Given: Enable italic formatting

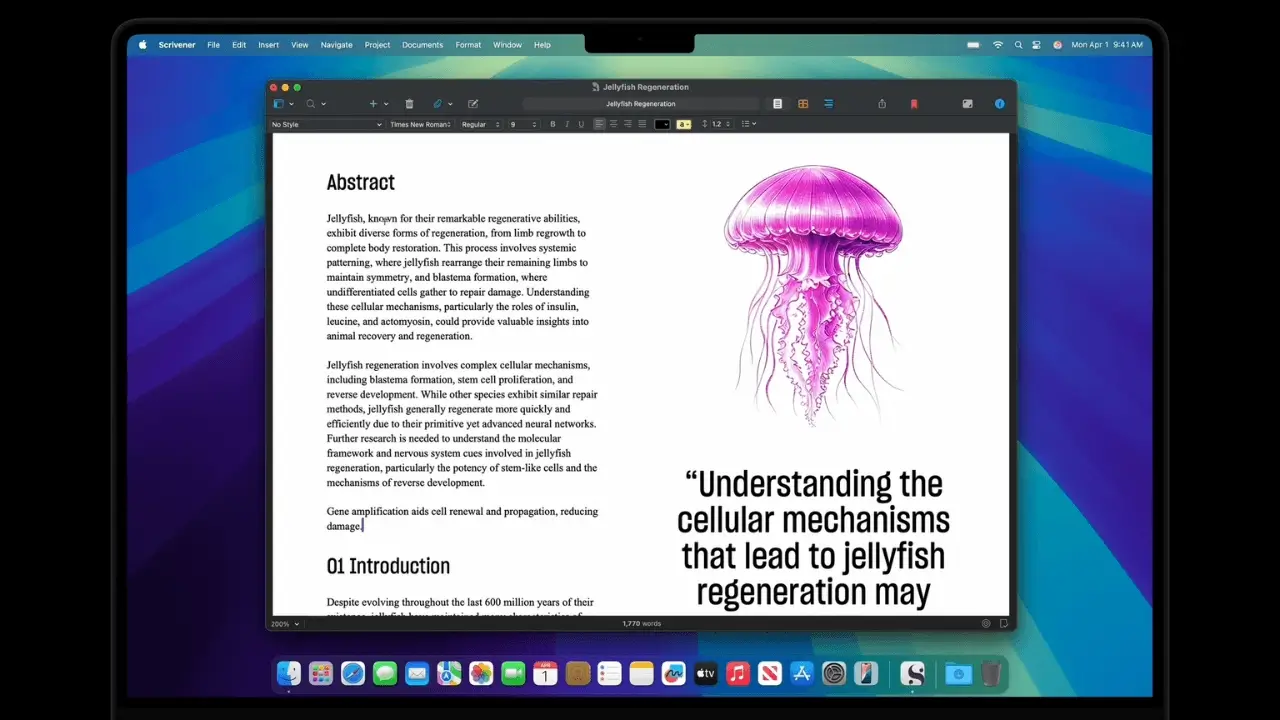Looking at the screenshot, I should [567, 124].
